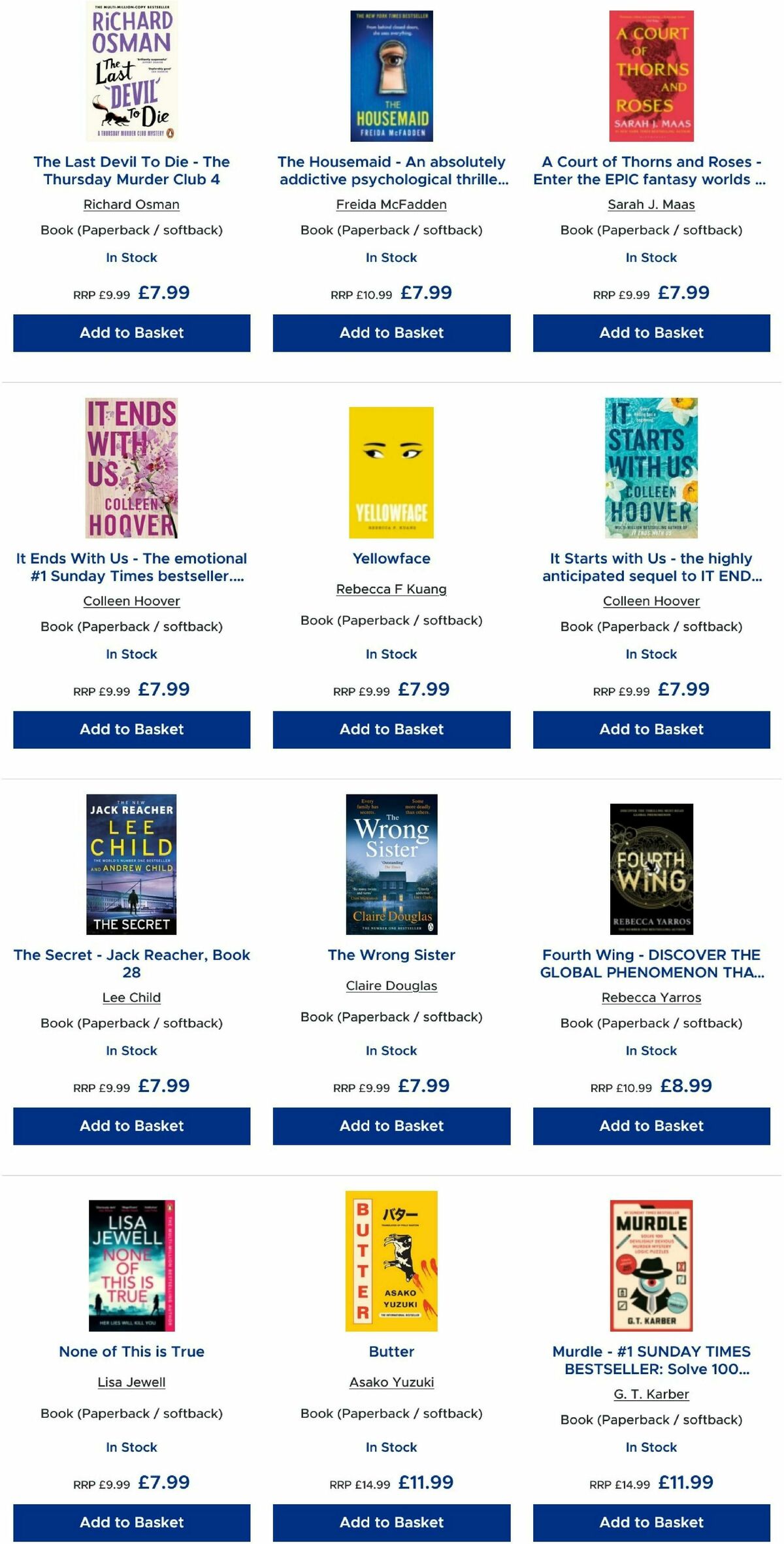Open the Lee Child author page

point(131,998)
